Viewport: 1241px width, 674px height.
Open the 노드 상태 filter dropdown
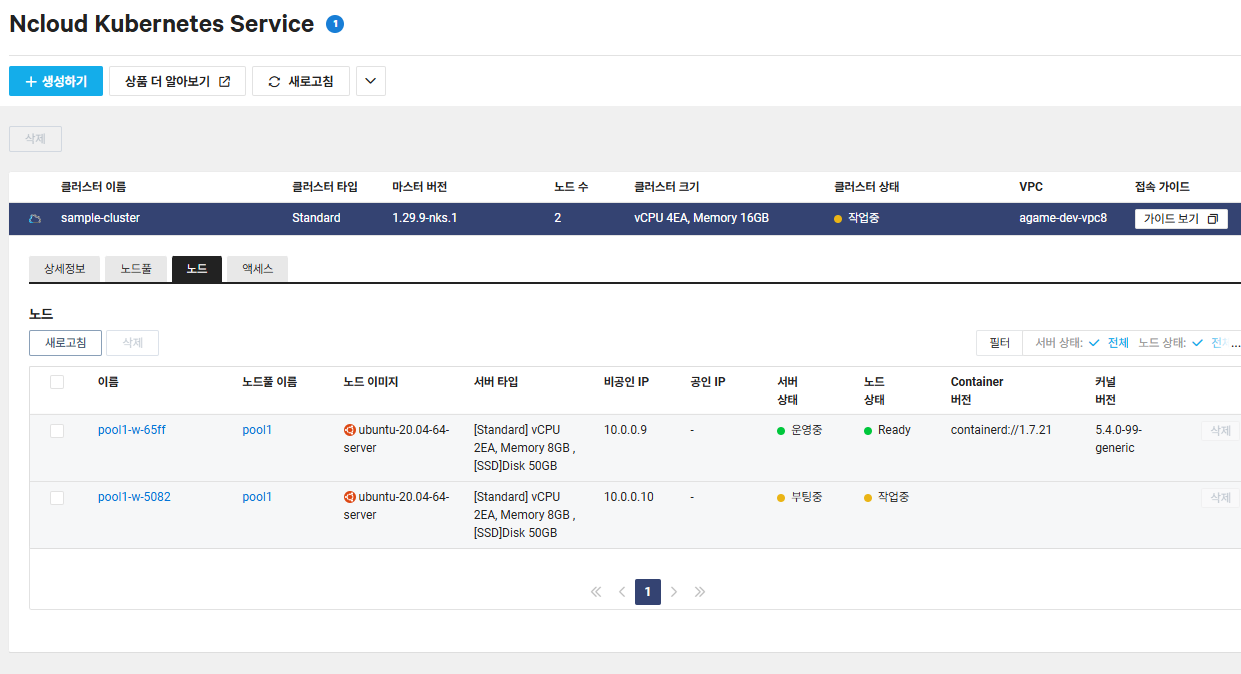click(x=1183, y=343)
